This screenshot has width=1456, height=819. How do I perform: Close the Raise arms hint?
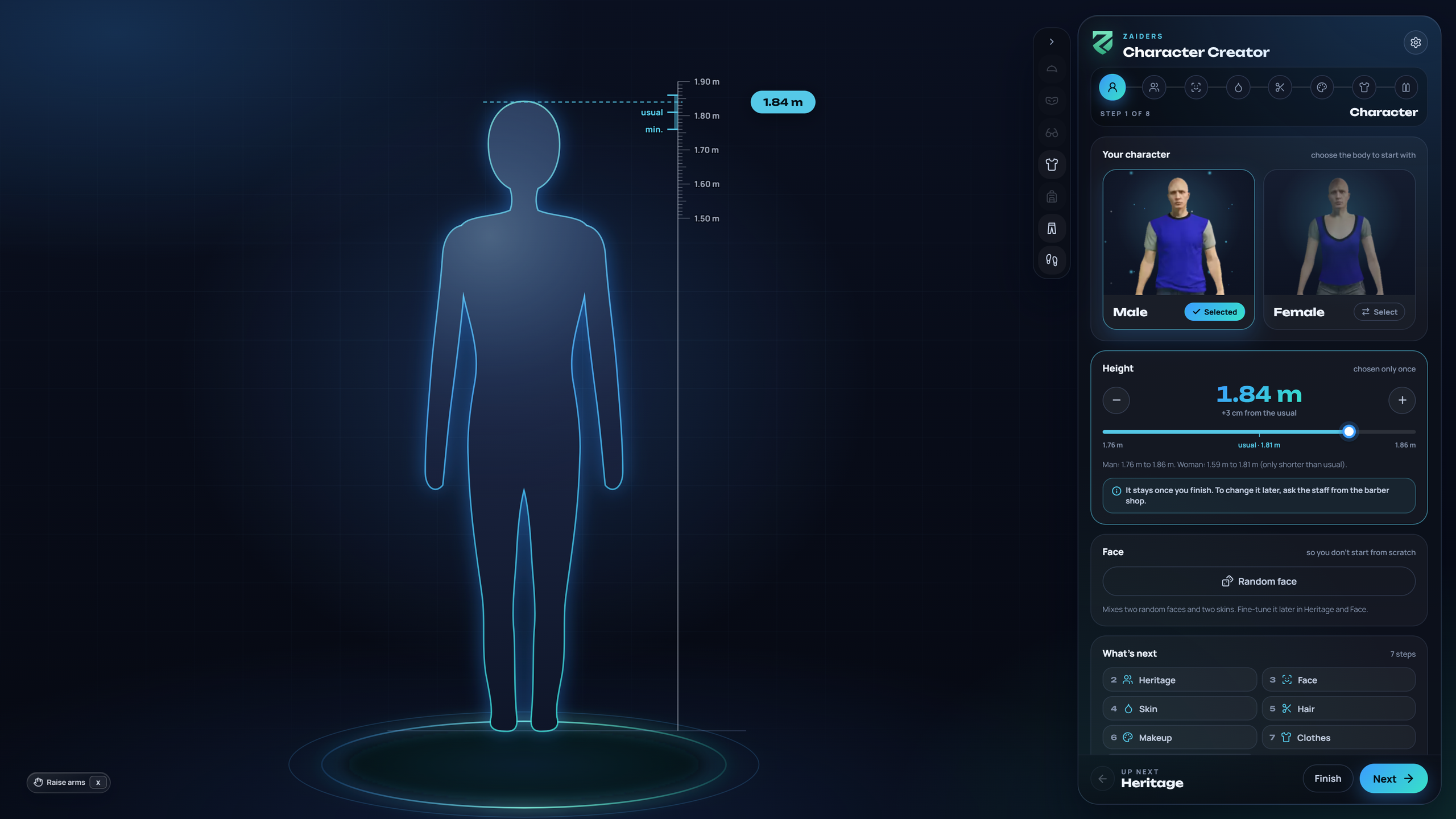point(98,783)
